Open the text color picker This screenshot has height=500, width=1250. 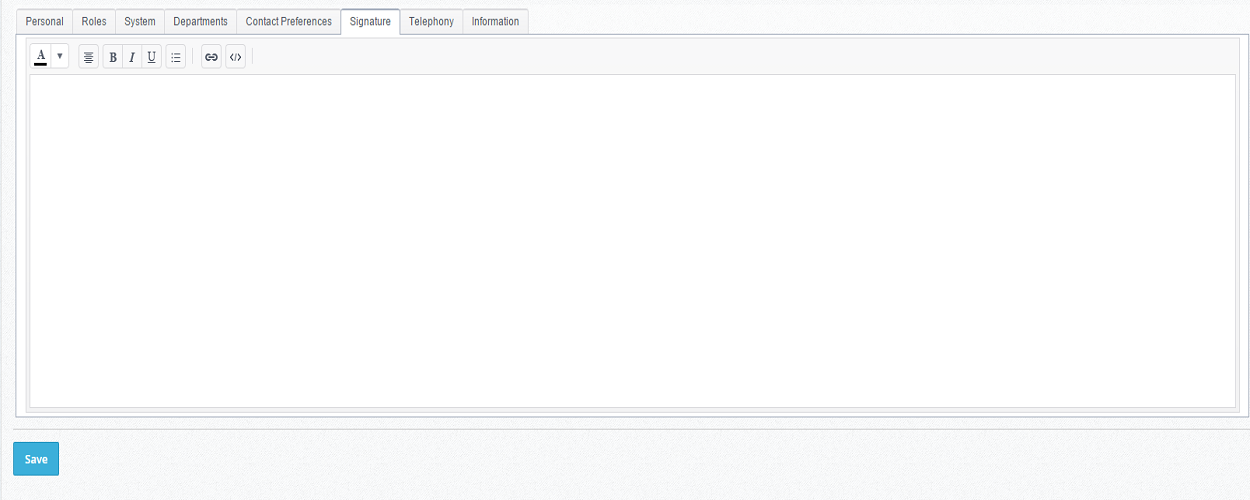[x=41, y=57]
